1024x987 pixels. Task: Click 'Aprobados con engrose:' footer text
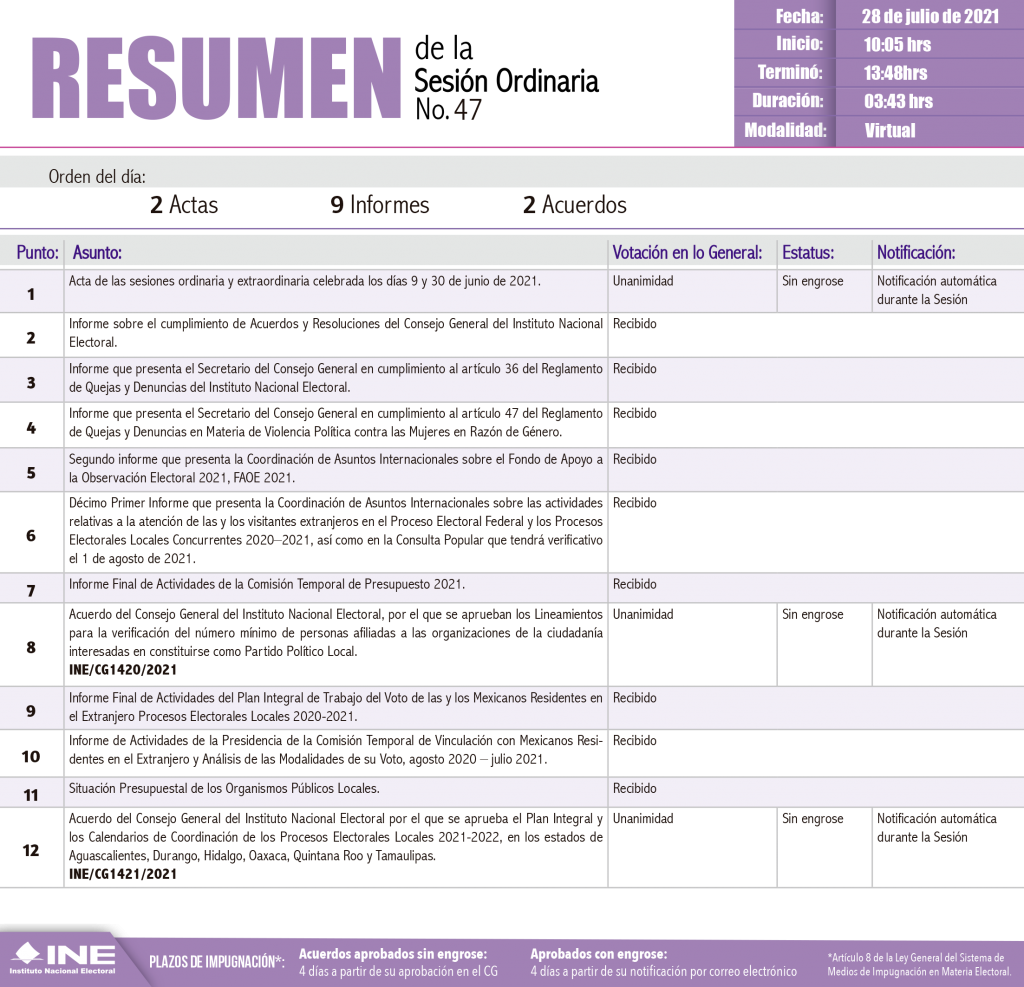(598, 954)
